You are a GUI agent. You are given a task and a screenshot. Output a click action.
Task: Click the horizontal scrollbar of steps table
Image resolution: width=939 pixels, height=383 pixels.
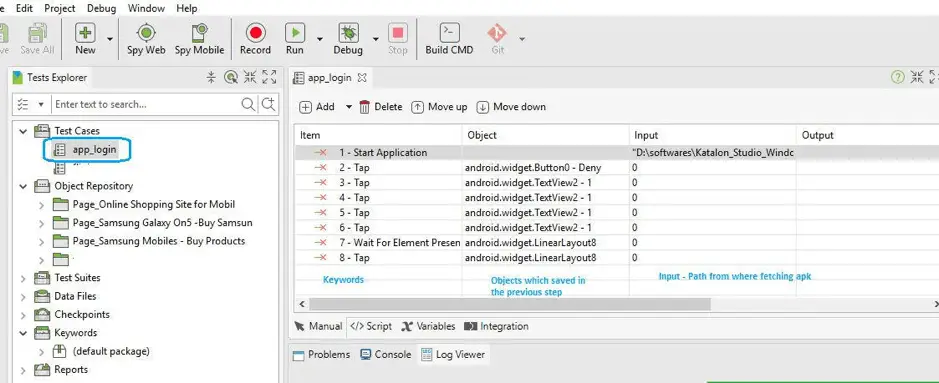point(509,304)
